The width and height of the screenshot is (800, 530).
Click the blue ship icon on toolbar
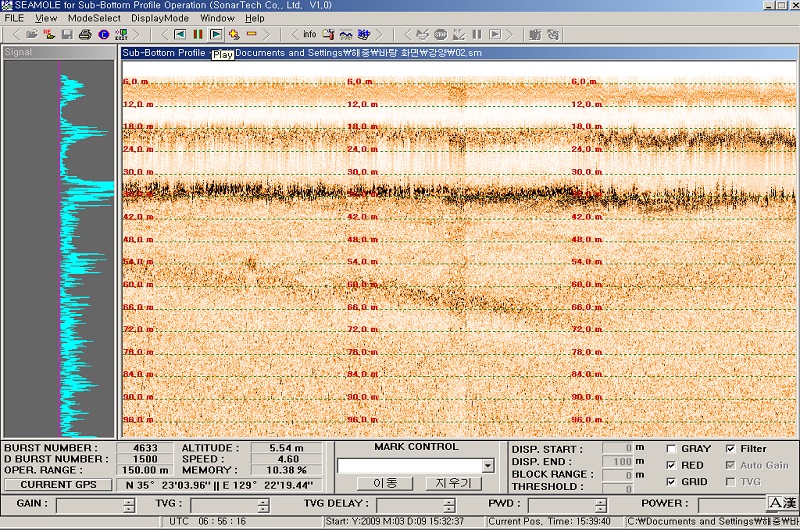pyautogui.click(x=364, y=34)
